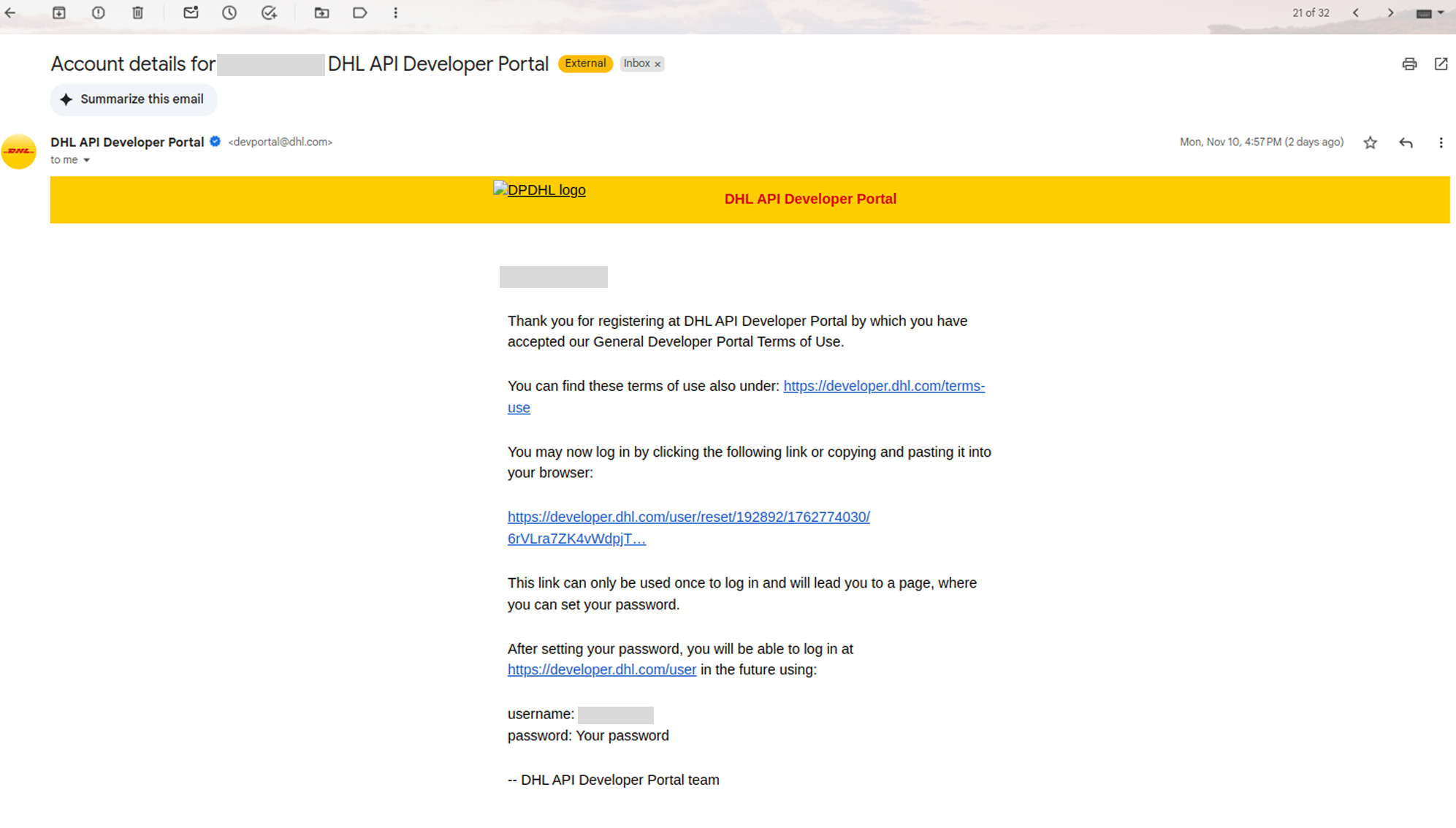This screenshot has width=1456, height=828.
Task: Click the red DHL API Developer Portal heading
Action: coord(810,199)
